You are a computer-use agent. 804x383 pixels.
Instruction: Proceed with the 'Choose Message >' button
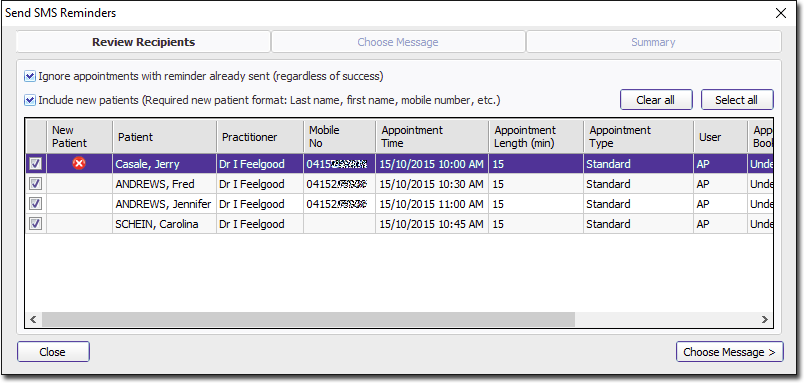coord(730,352)
